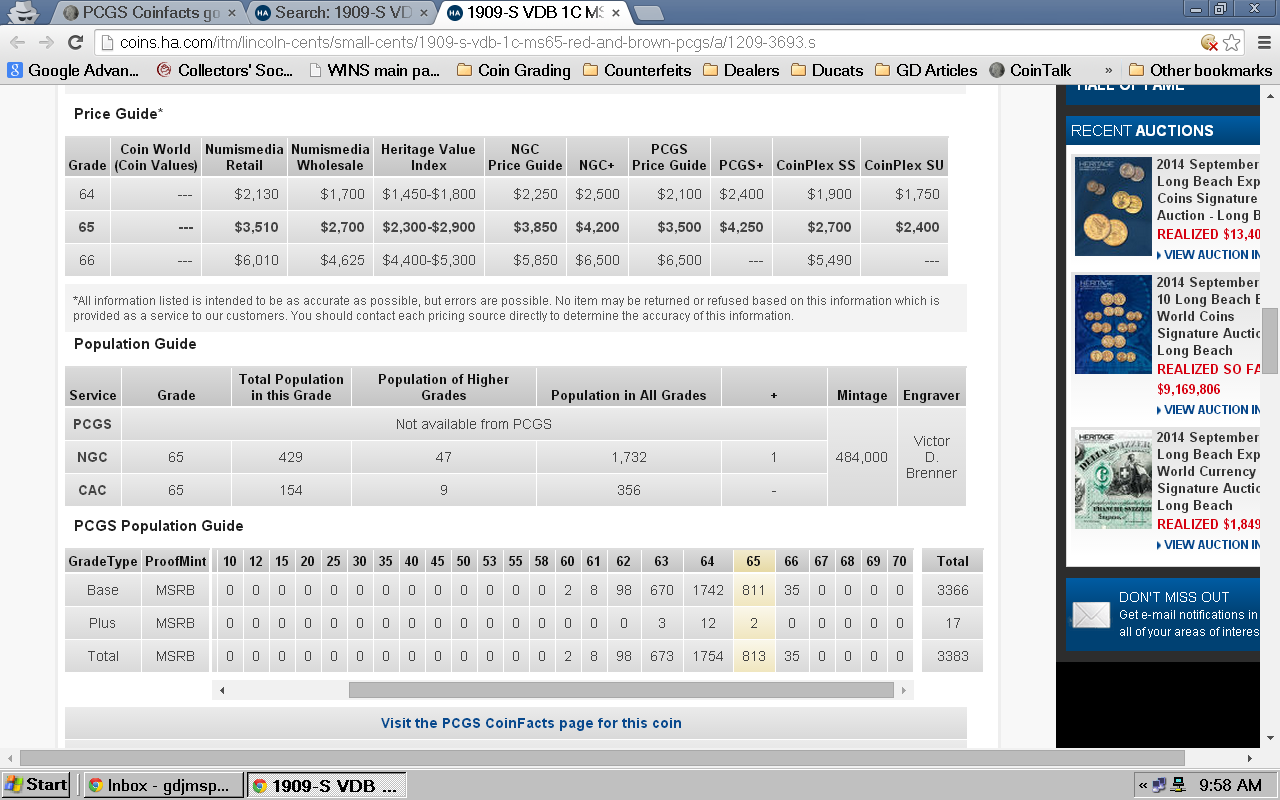1280x800 pixels.
Task: Open the Ducats bookmarks folder
Action: tap(827, 70)
